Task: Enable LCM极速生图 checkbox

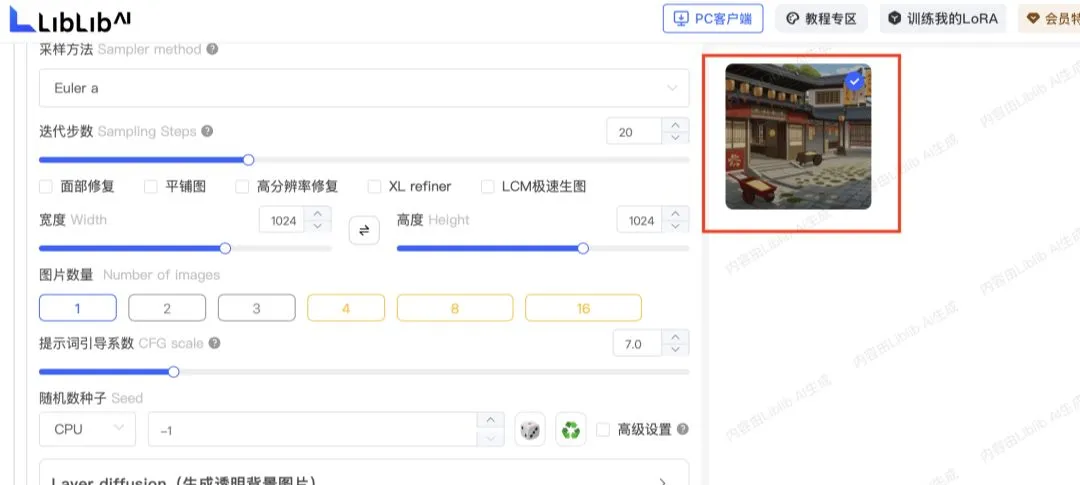Action: pyautogui.click(x=488, y=187)
